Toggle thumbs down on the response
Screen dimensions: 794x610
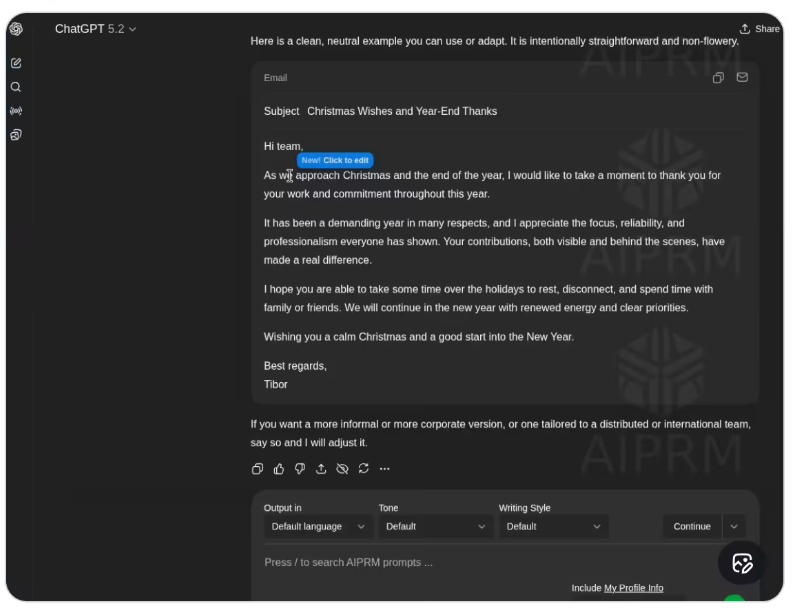pyautogui.click(x=300, y=469)
